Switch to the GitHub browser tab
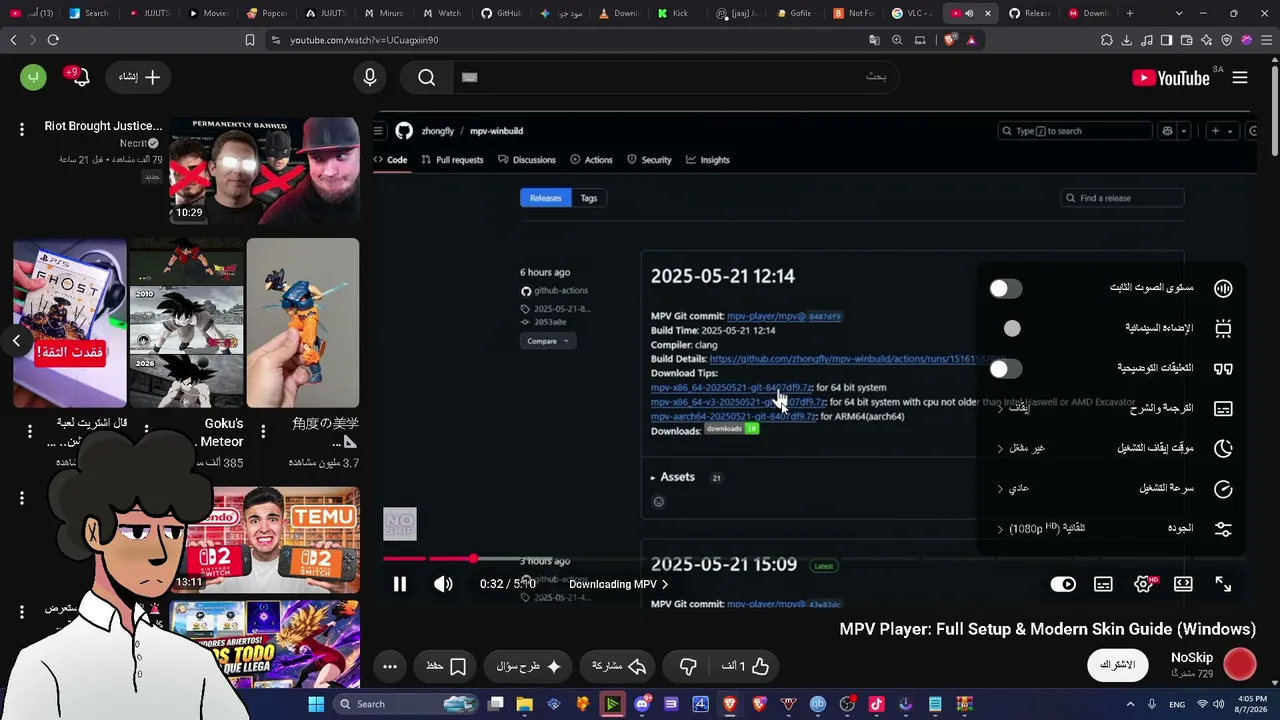 (x=501, y=13)
